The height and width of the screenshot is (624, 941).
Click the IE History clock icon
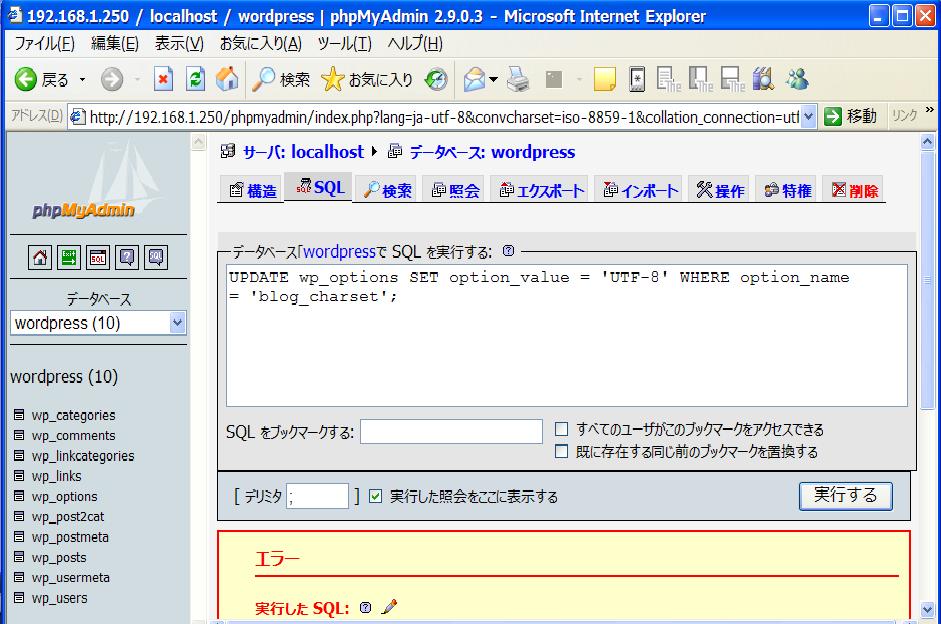tap(436, 79)
